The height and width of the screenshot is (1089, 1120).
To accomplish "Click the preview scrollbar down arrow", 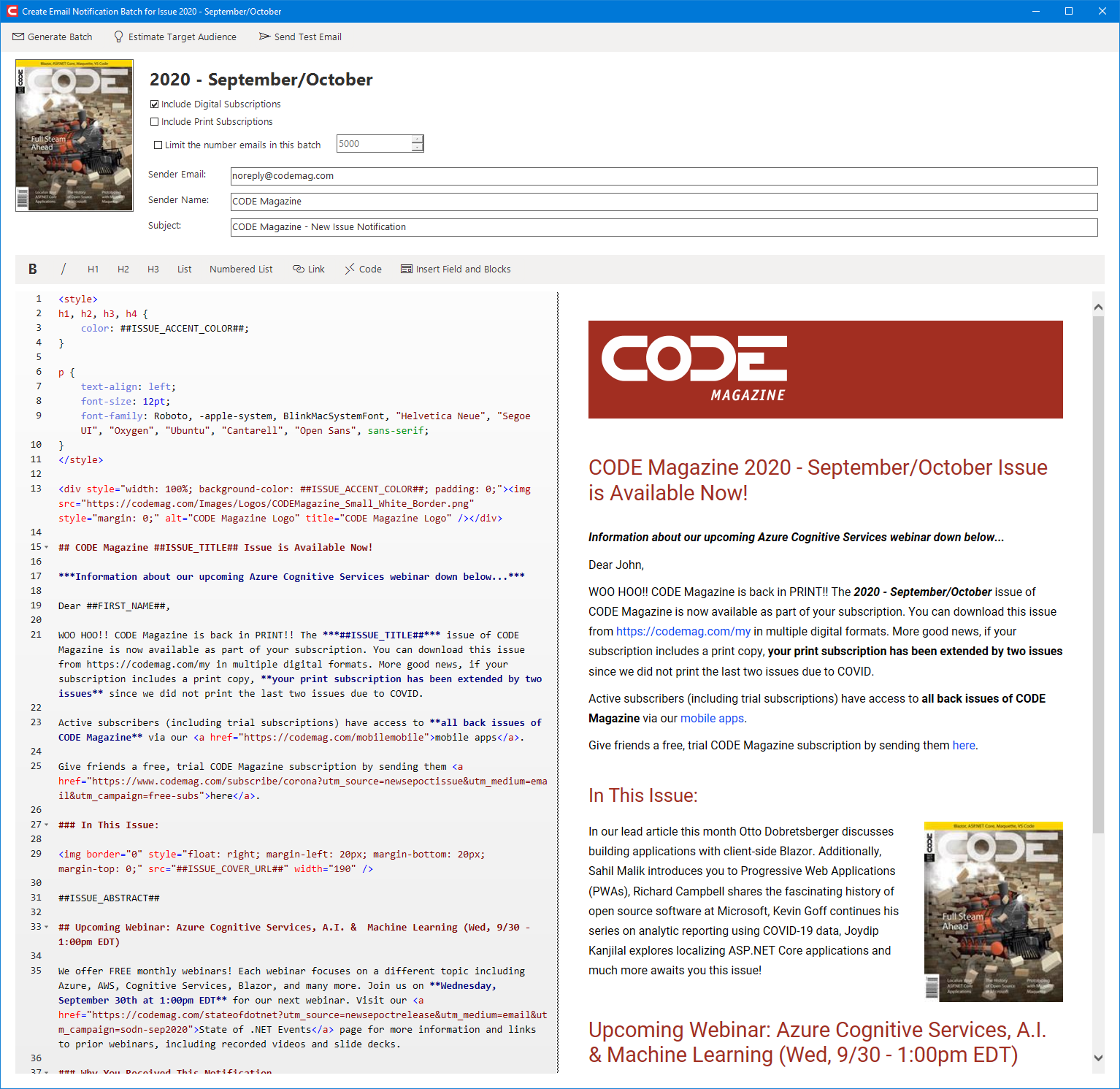I will [x=1098, y=1058].
